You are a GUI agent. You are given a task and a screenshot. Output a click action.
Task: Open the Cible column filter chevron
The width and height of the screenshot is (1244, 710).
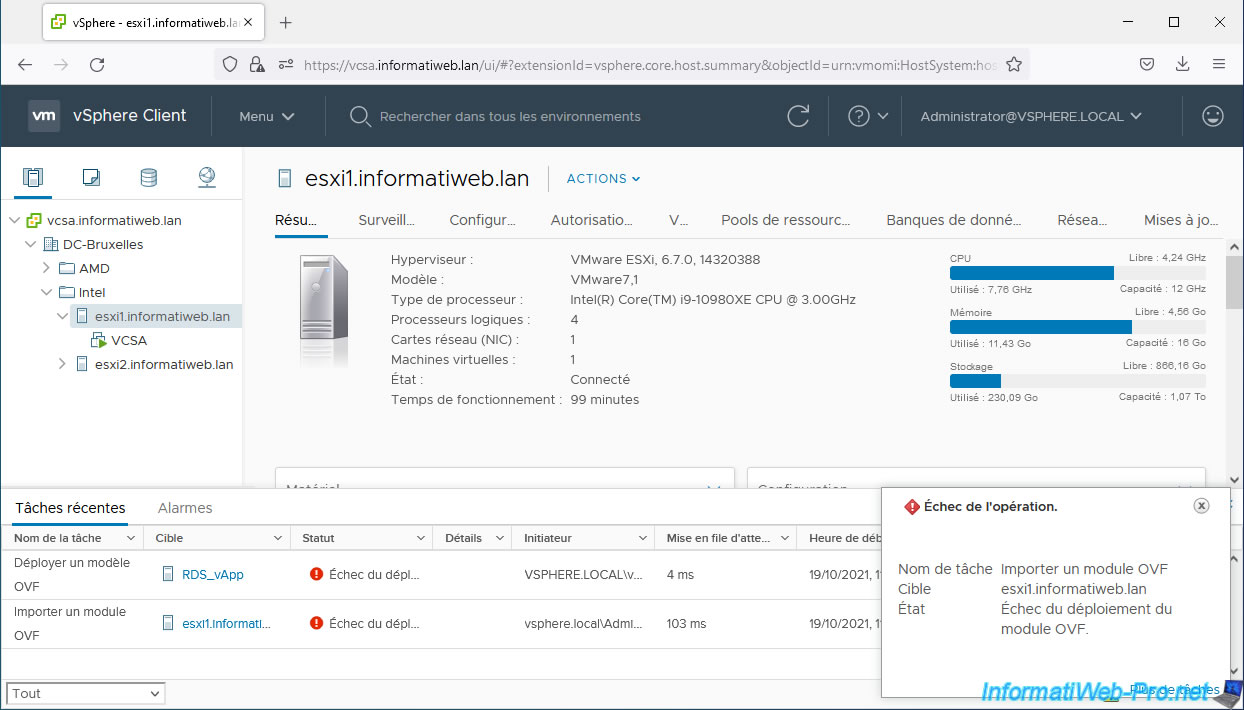[x=278, y=538]
